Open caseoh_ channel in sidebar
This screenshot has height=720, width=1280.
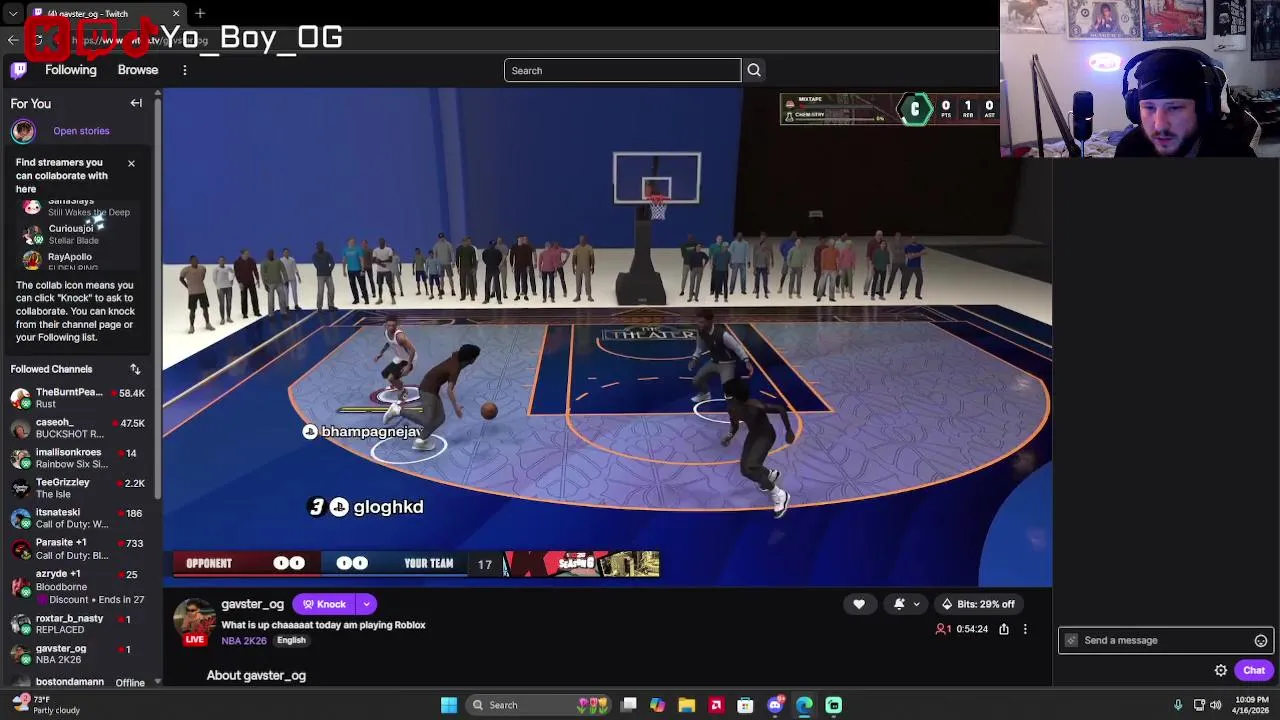(78, 428)
